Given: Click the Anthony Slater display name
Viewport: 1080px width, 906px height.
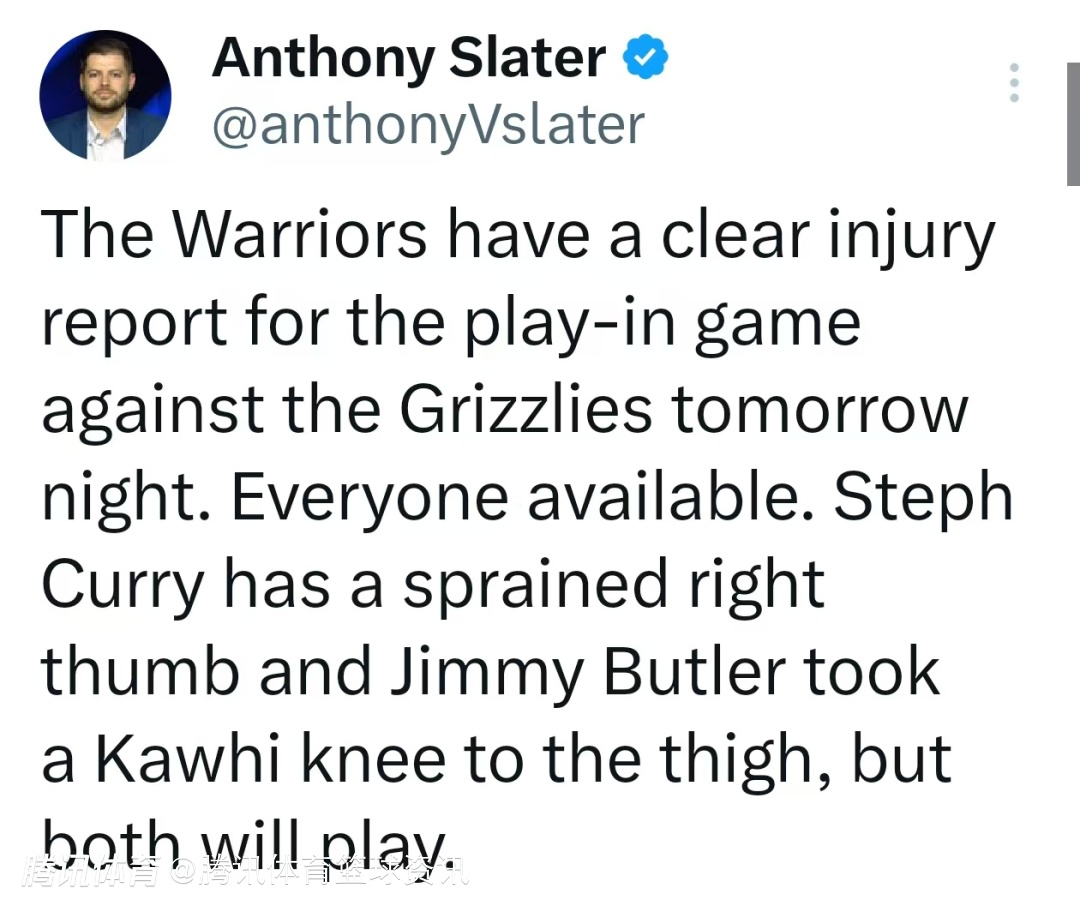Looking at the screenshot, I should [x=408, y=58].
